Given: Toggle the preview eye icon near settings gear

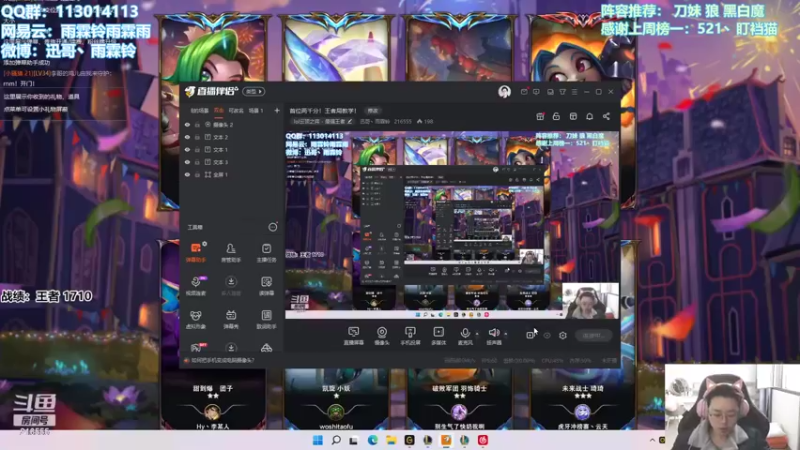Looking at the screenshot, I should [547, 335].
